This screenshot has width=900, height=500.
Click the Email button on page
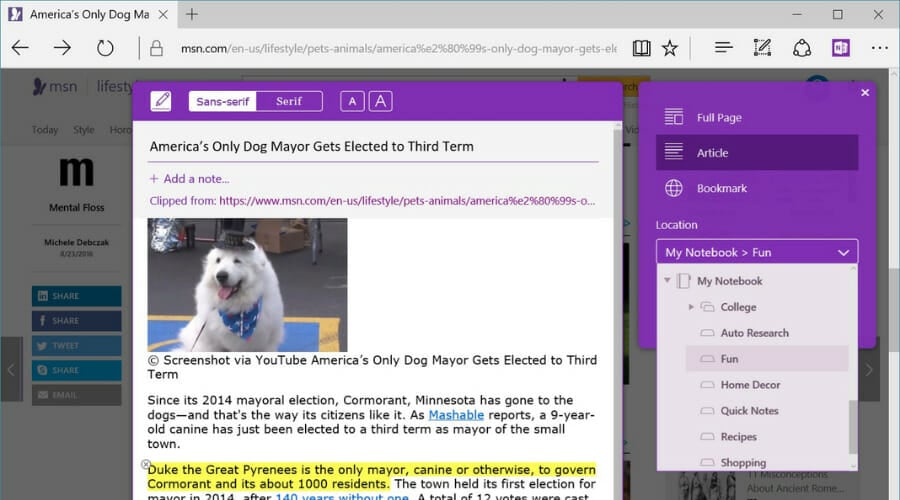[x=76, y=395]
